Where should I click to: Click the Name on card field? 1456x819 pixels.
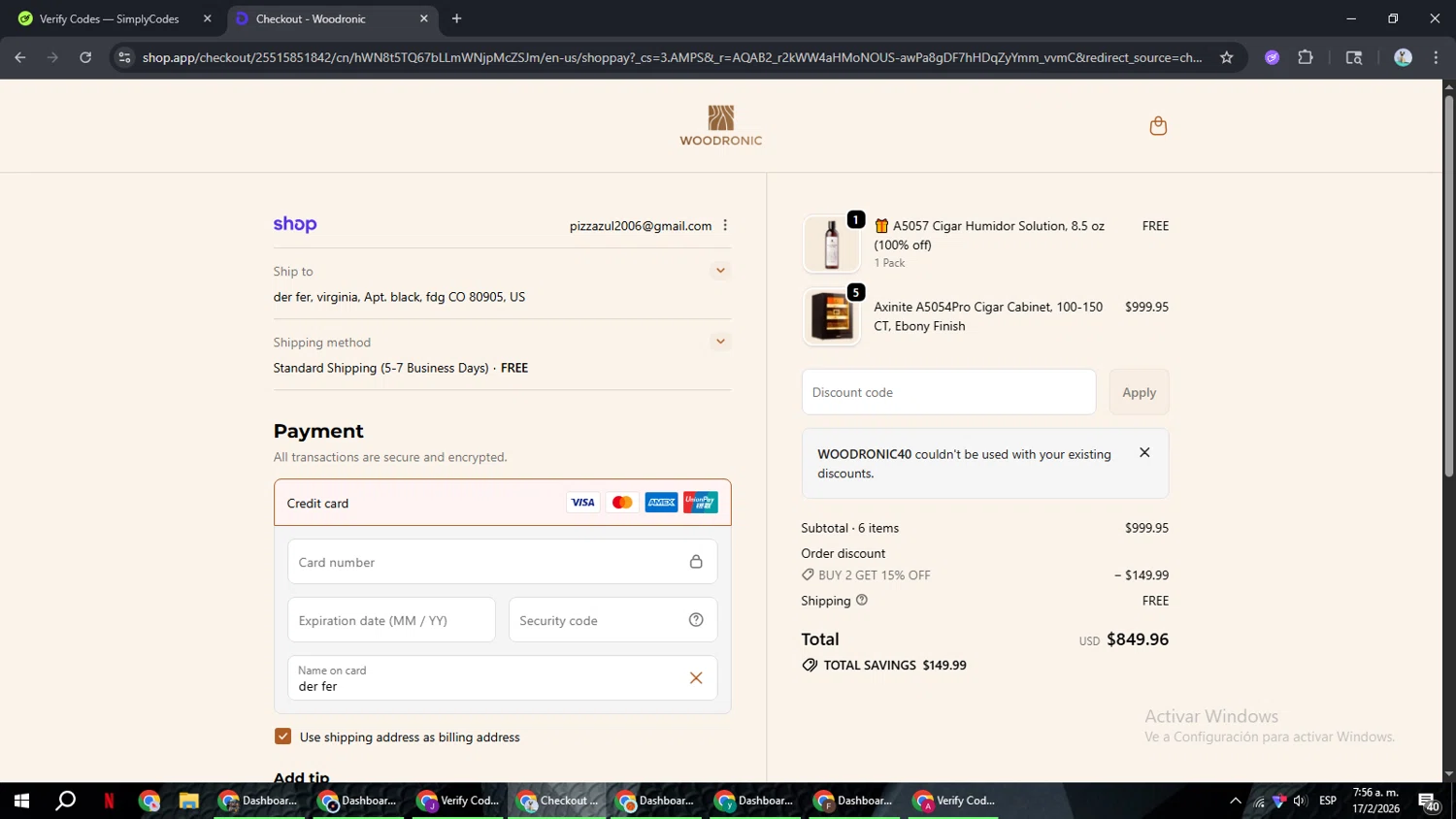pos(502,678)
